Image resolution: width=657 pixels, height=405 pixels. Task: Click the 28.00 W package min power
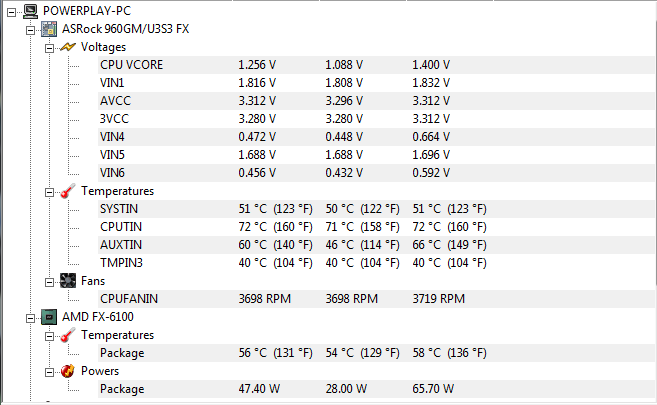click(x=346, y=389)
